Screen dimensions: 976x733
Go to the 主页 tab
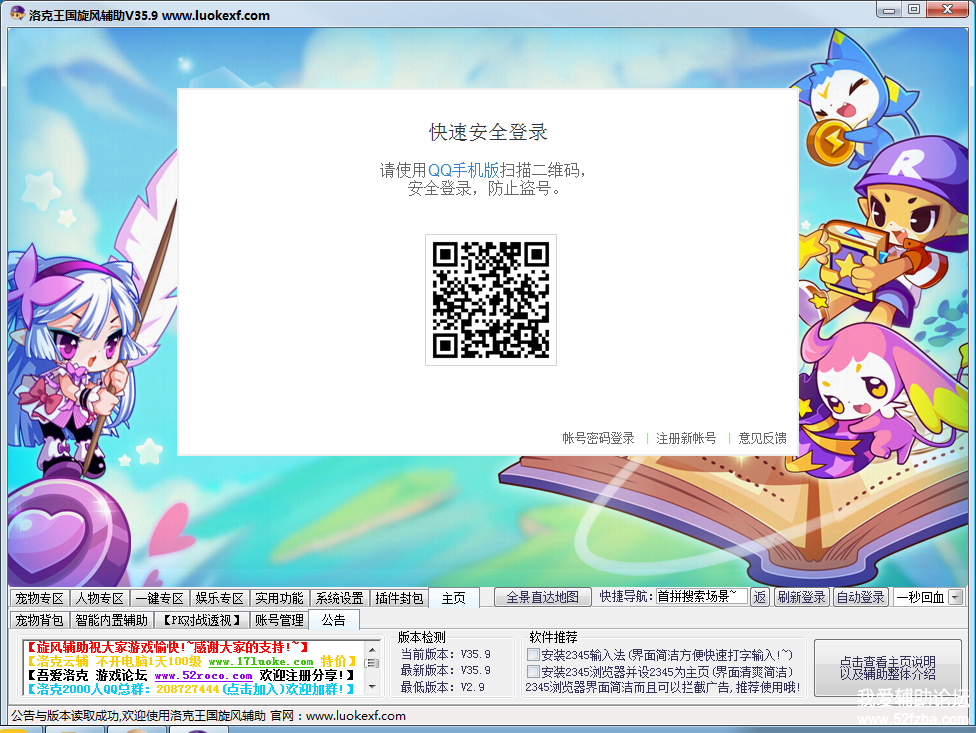pyautogui.click(x=454, y=598)
